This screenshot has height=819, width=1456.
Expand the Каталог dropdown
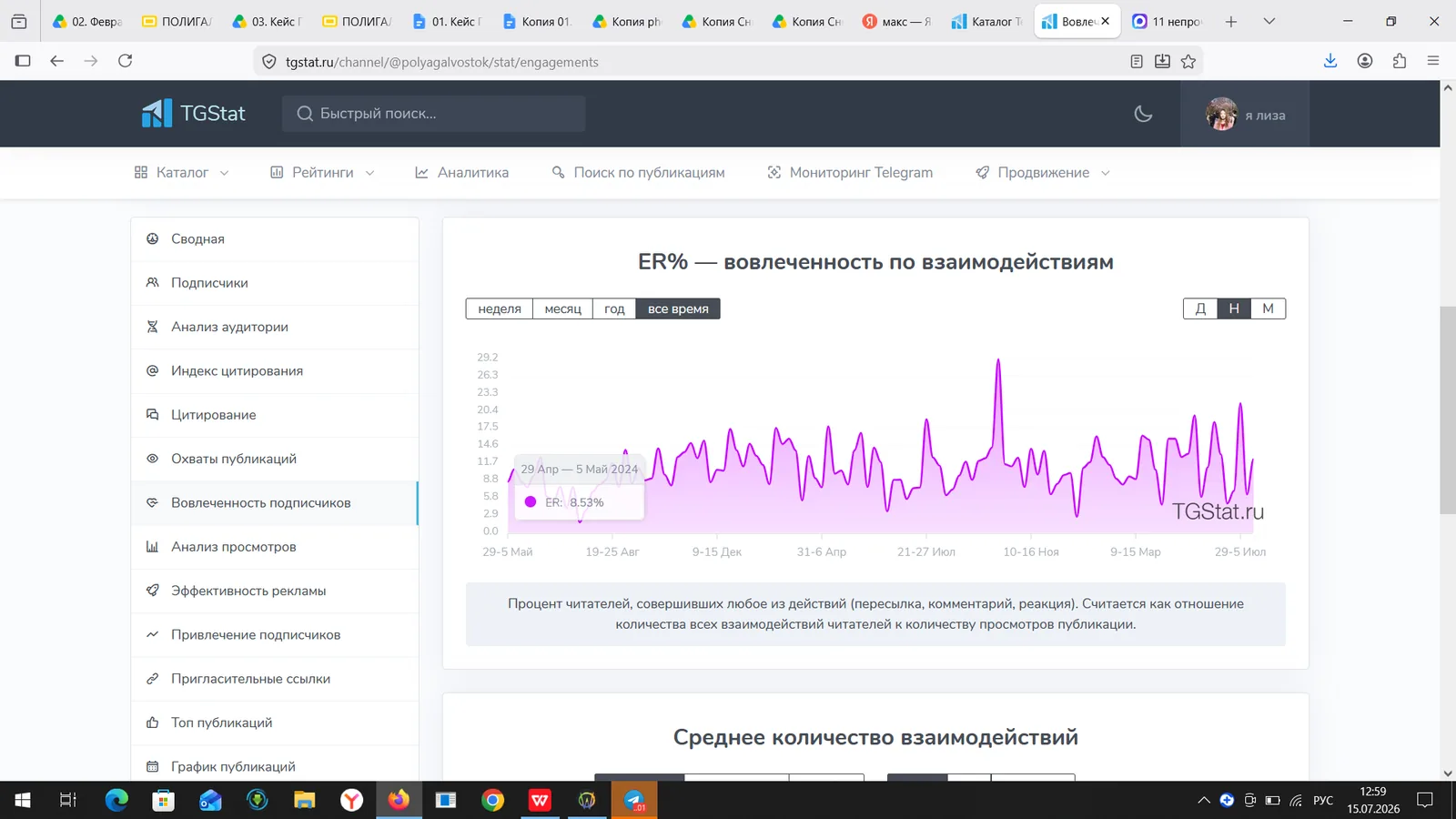pos(181,173)
